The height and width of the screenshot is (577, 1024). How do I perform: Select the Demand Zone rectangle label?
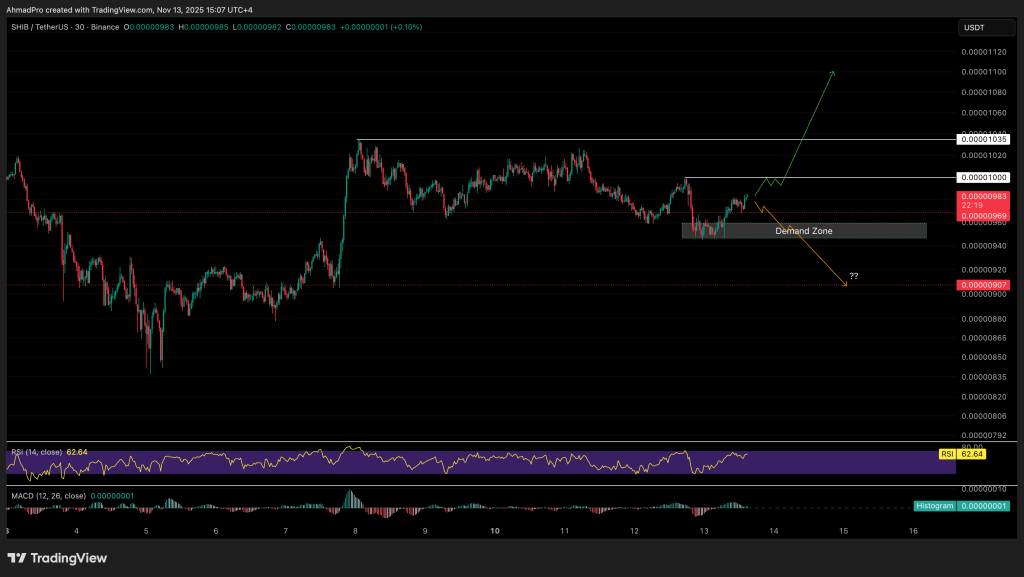coord(803,231)
